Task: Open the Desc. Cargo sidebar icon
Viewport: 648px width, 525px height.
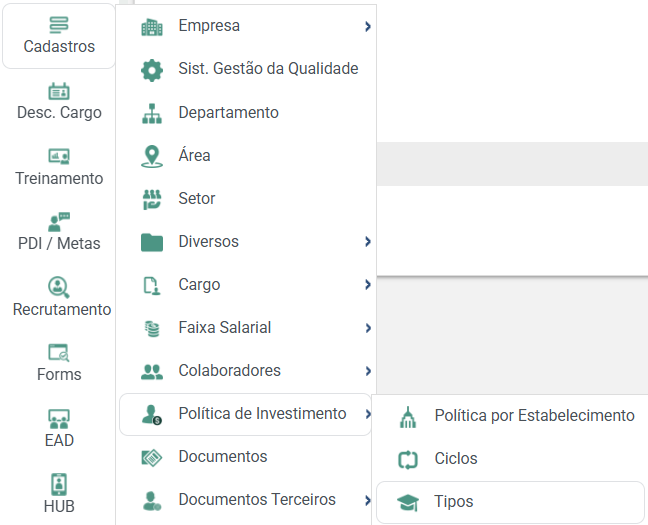Action: [x=59, y=91]
